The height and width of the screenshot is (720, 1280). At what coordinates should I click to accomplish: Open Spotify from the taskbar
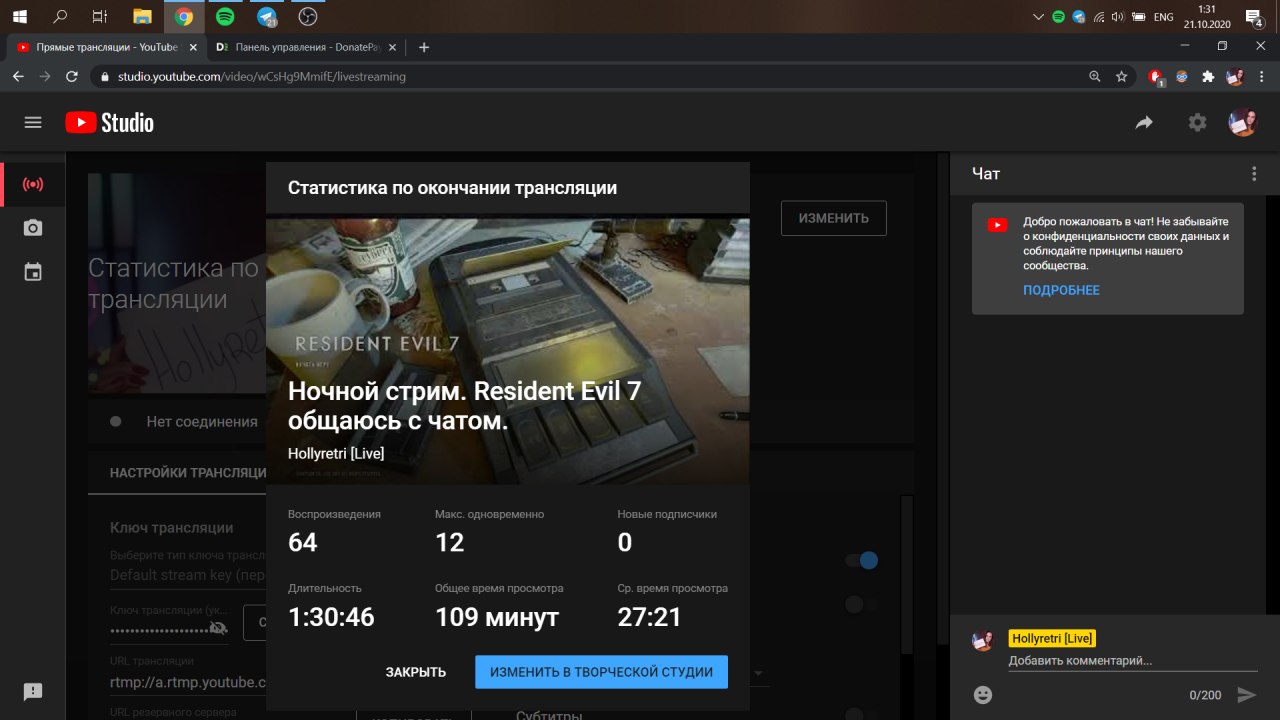(225, 16)
